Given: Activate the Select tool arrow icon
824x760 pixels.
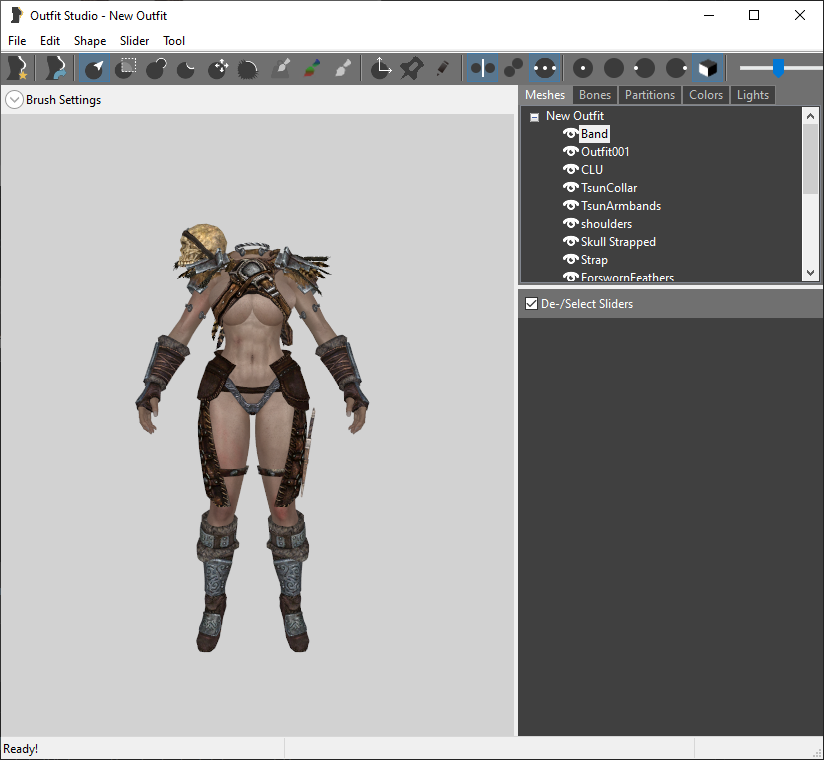Looking at the screenshot, I should point(95,68).
